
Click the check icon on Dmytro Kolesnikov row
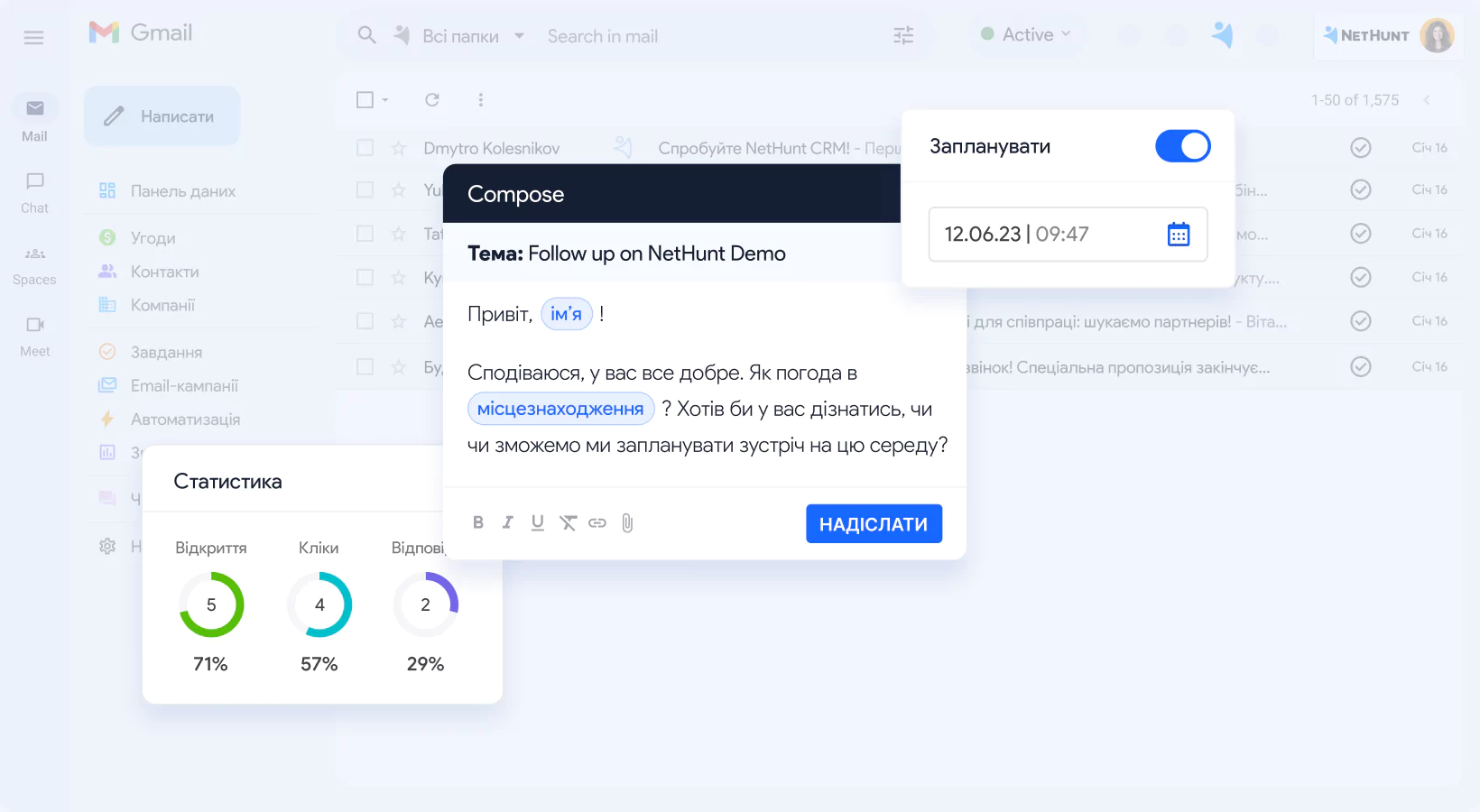click(x=1361, y=147)
